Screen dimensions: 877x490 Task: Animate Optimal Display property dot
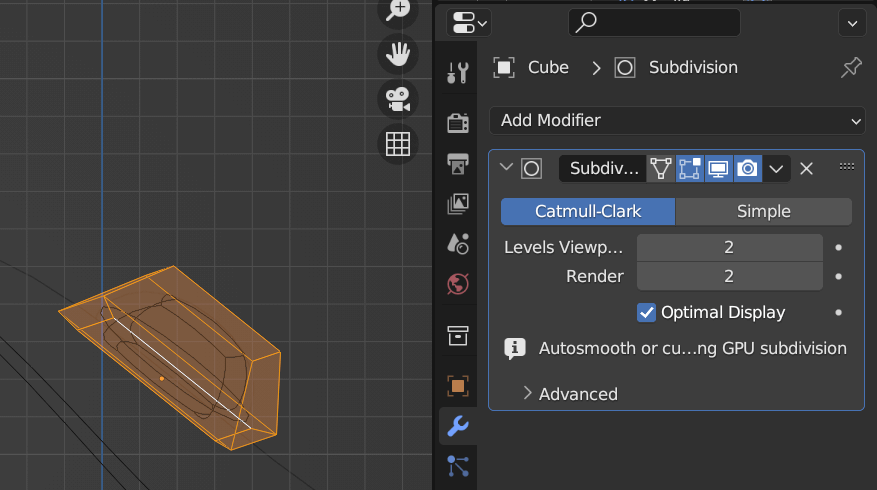[838, 312]
